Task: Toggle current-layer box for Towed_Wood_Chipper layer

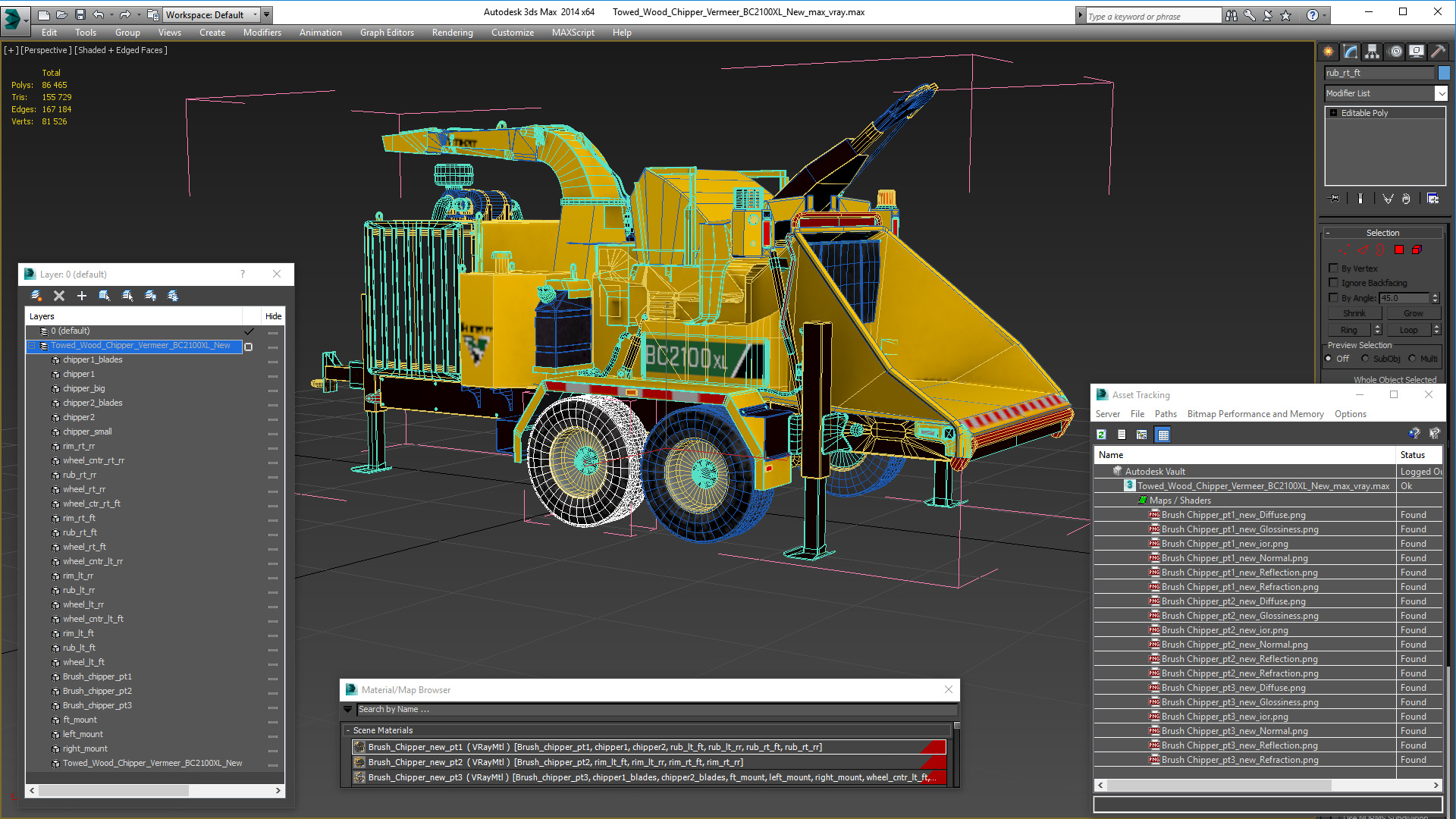Action: pos(248,347)
